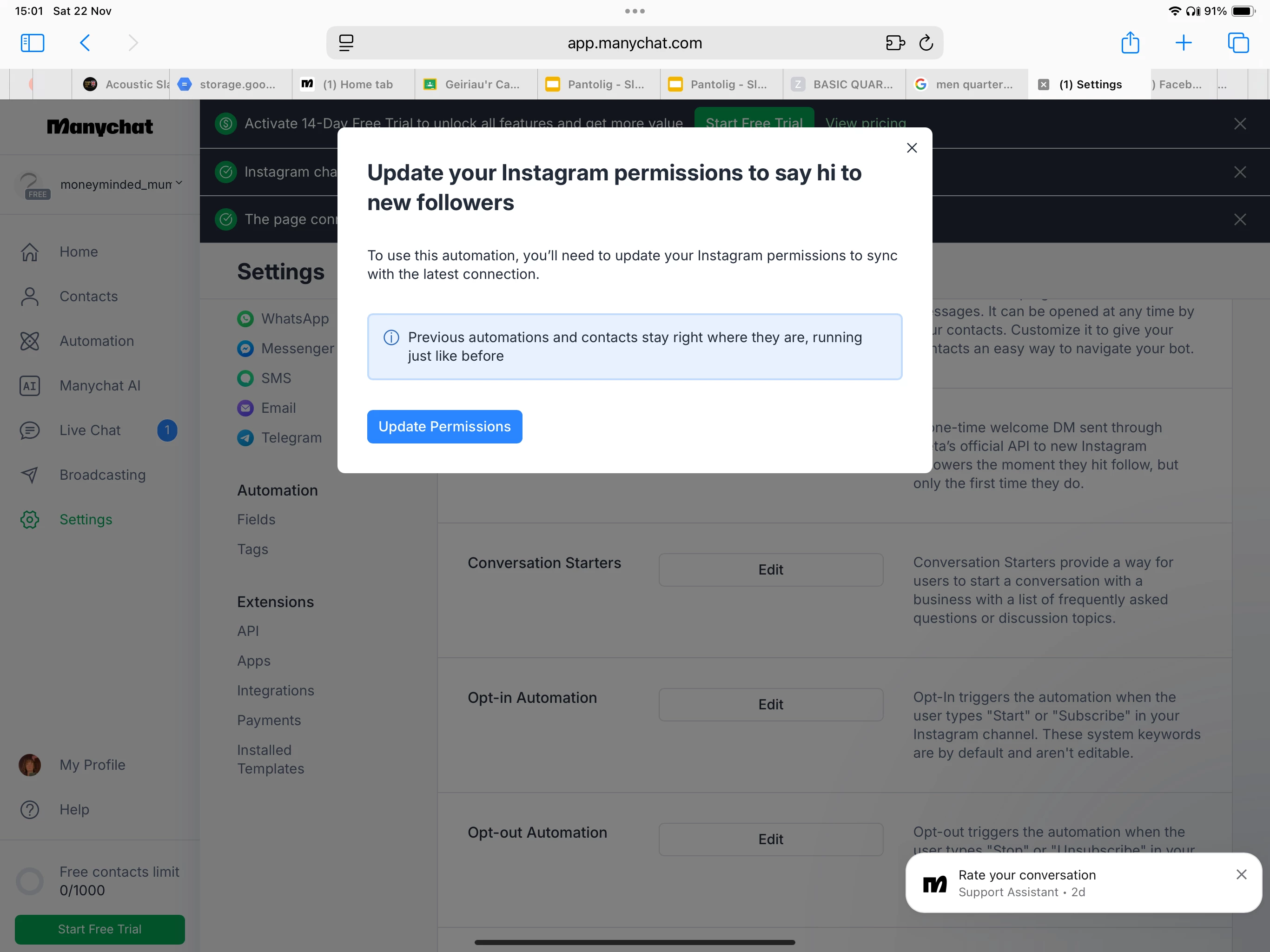Image resolution: width=1270 pixels, height=952 pixels.
Task: Close the Instagram permissions dialog
Action: point(911,148)
